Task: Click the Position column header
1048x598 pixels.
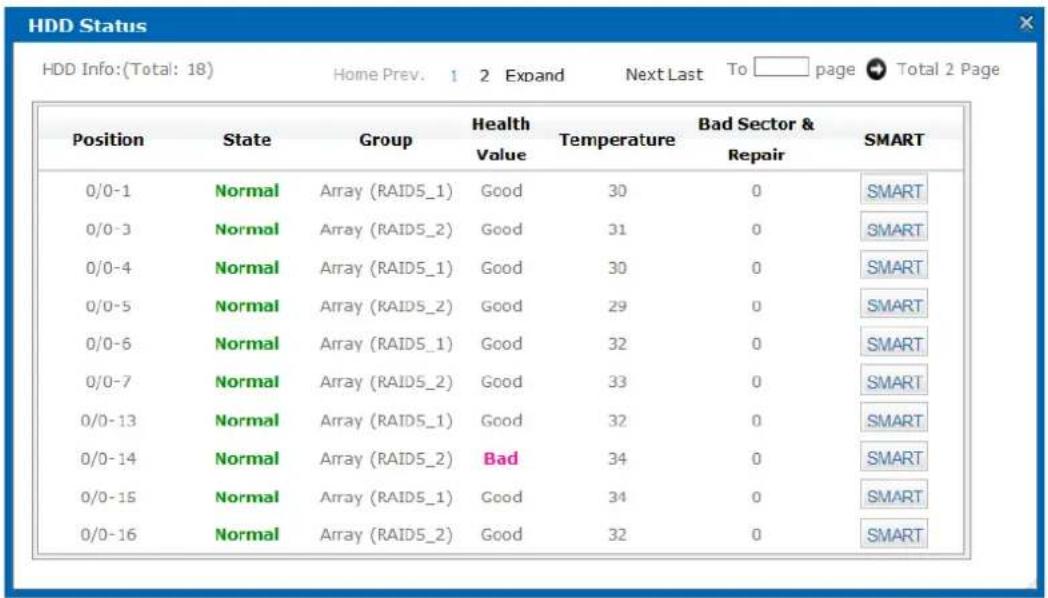Action: pos(108,140)
